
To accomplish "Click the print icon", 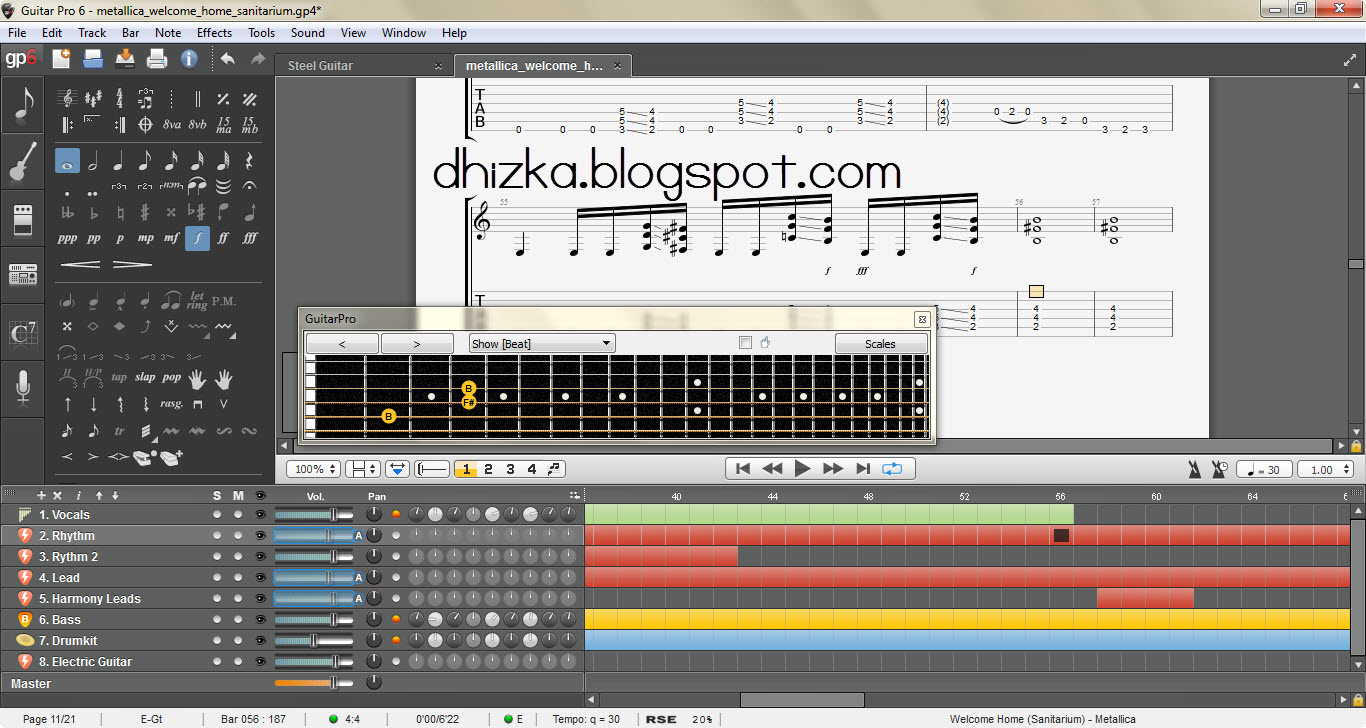I will [157, 59].
